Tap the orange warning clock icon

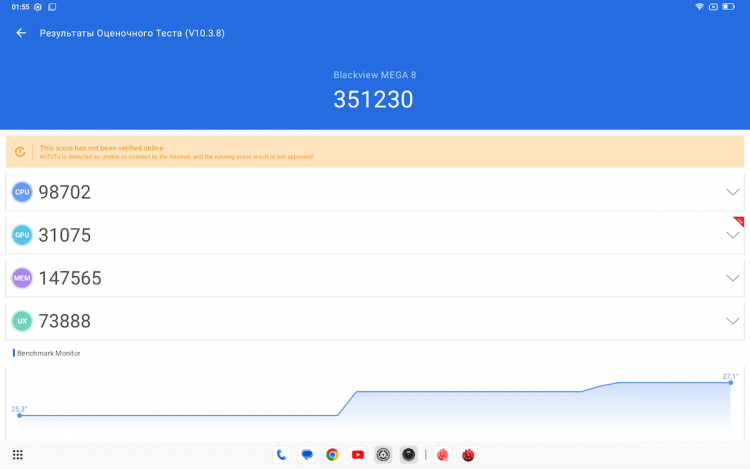(x=20, y=152)
